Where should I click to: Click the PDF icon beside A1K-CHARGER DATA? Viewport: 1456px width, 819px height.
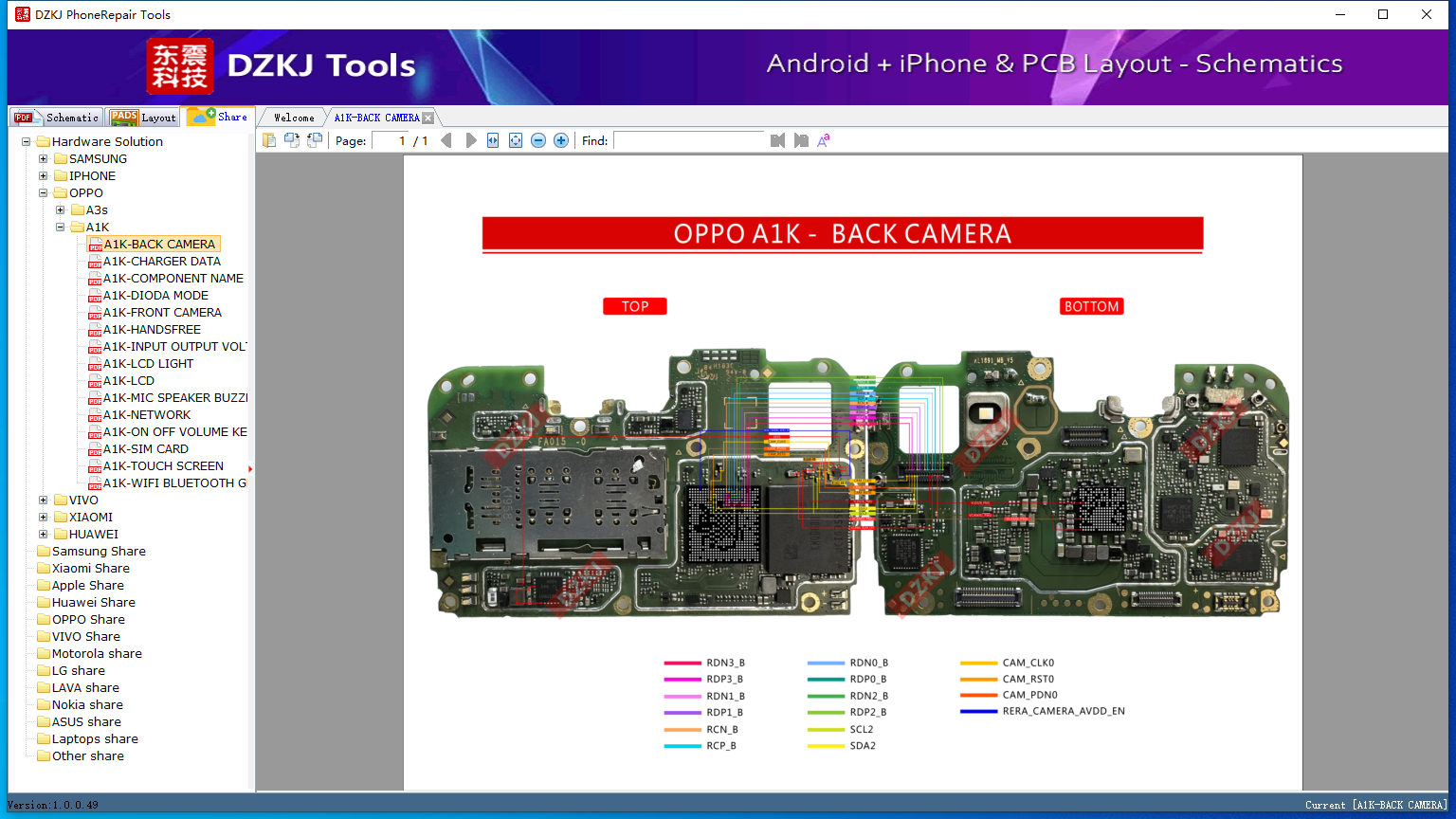coord(95,262)
